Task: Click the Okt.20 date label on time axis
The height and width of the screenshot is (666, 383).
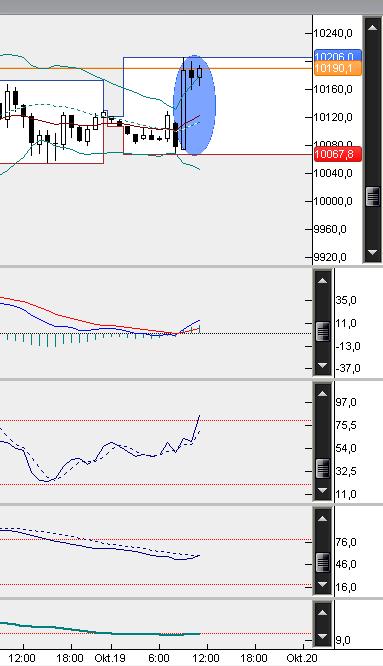Action: tap(302, 658)
